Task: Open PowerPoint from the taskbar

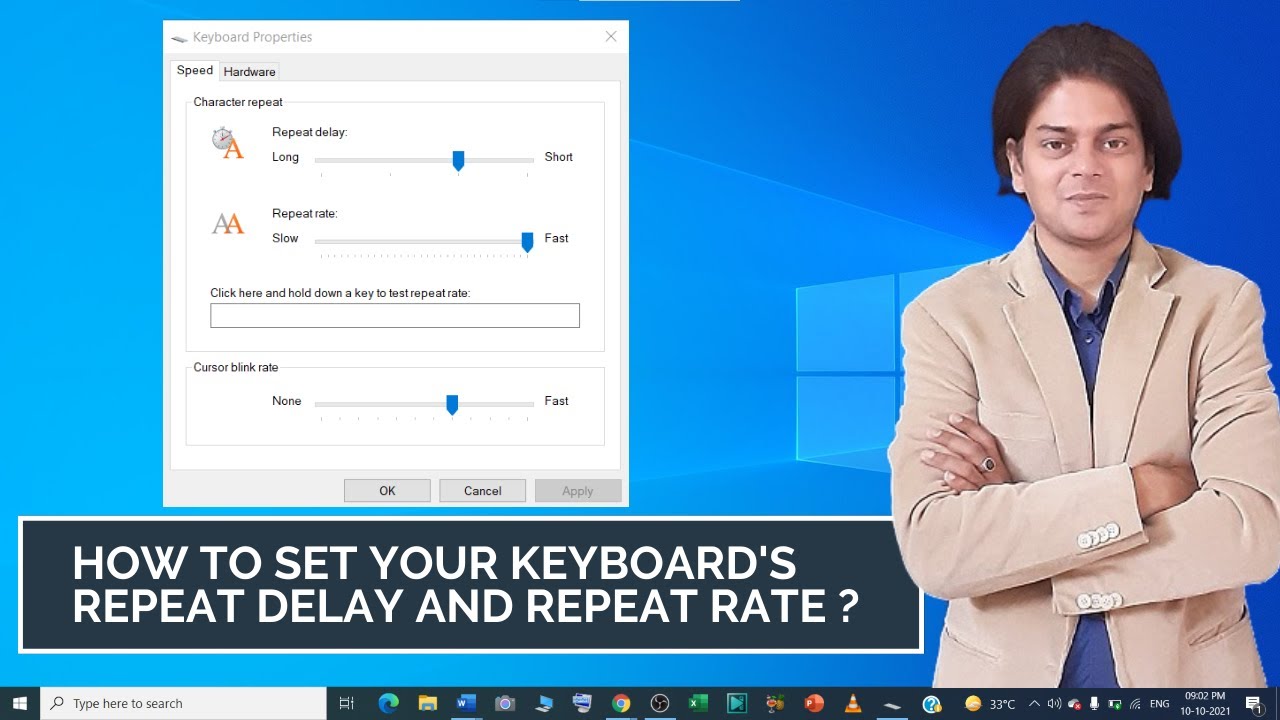Action: [x=814, y=703]
